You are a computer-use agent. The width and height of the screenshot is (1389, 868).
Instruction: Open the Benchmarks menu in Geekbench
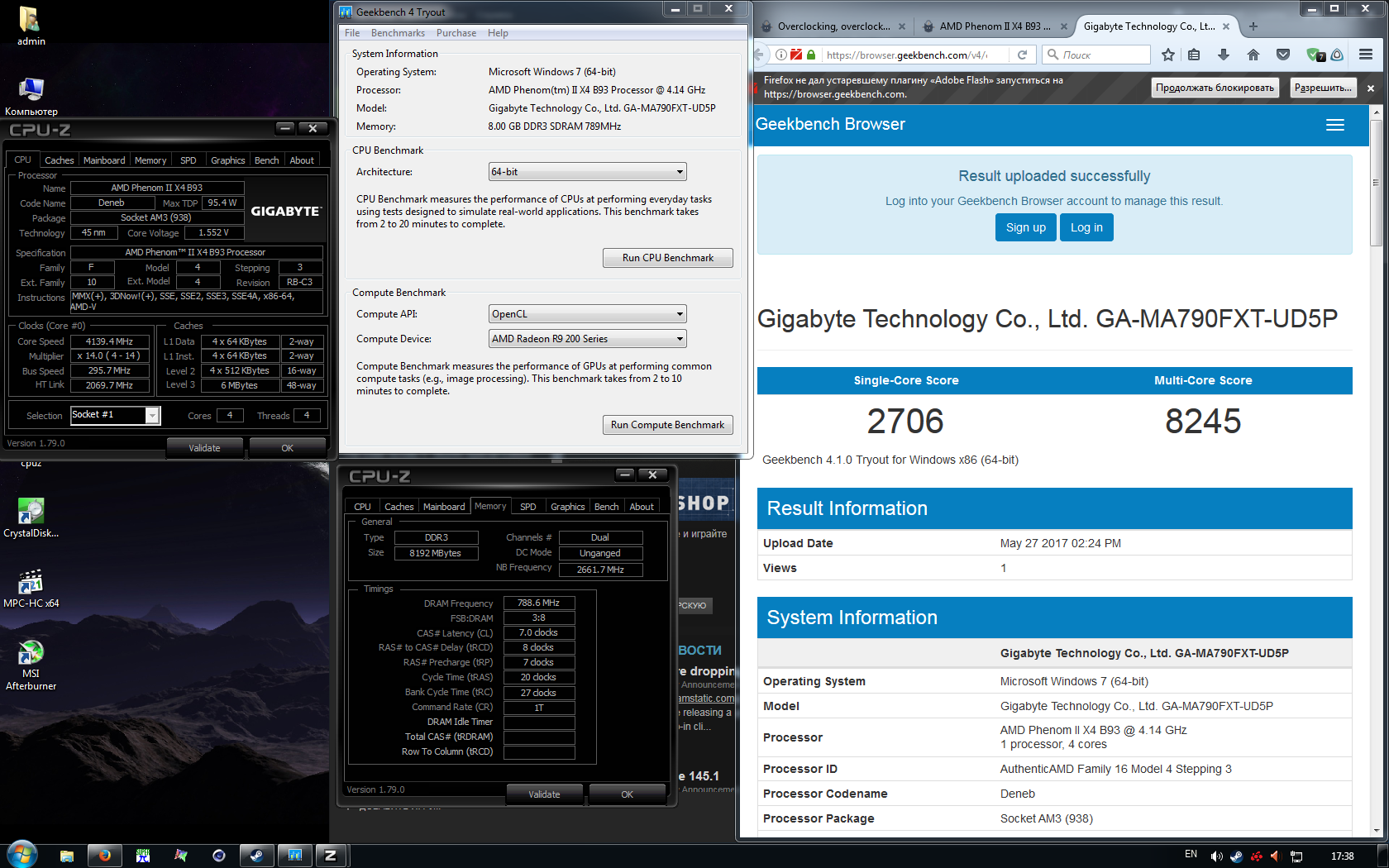coord(398,33)
